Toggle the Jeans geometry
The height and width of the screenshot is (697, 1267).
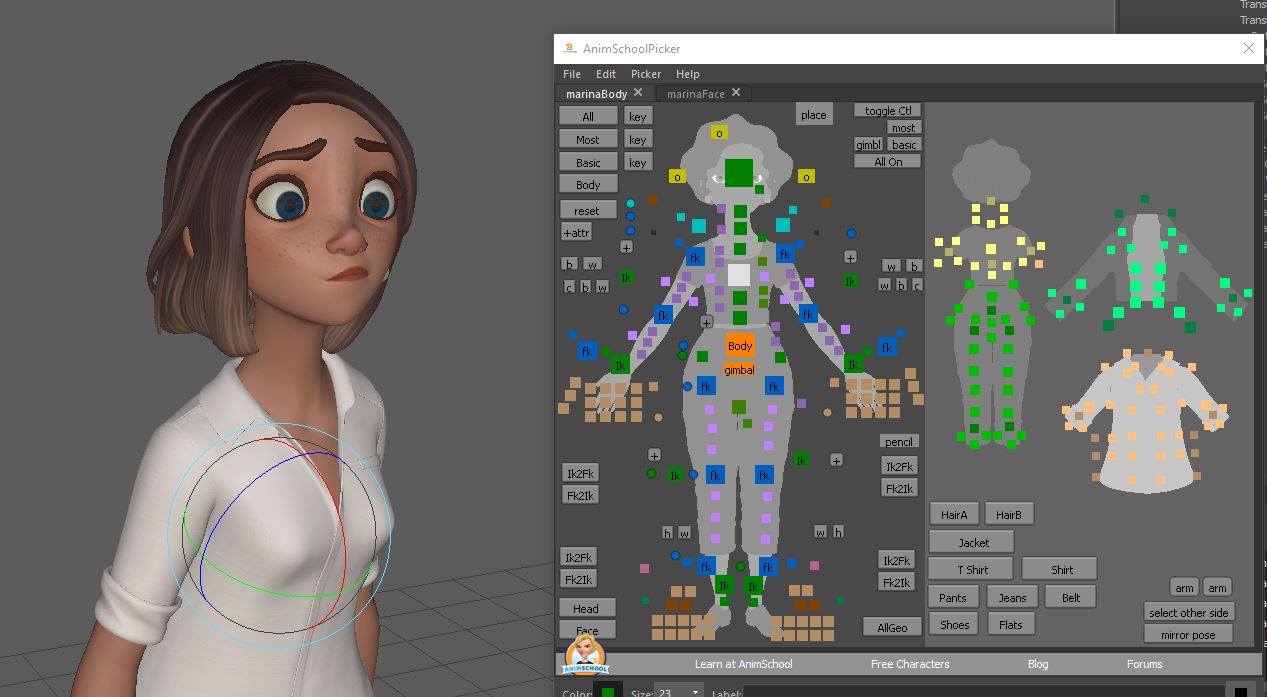coord(1012,597)
